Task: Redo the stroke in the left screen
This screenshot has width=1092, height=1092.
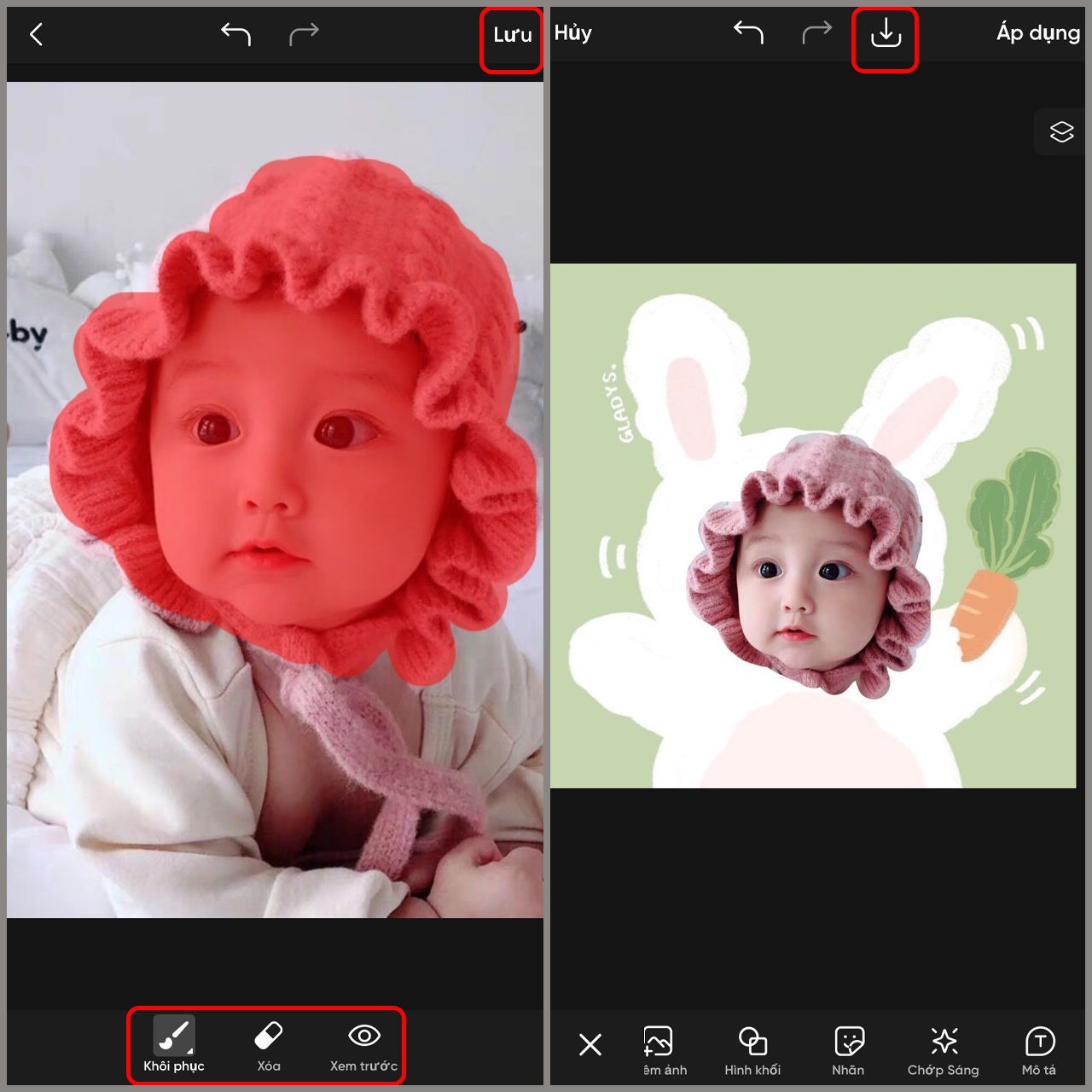Action: pos(304,34)
